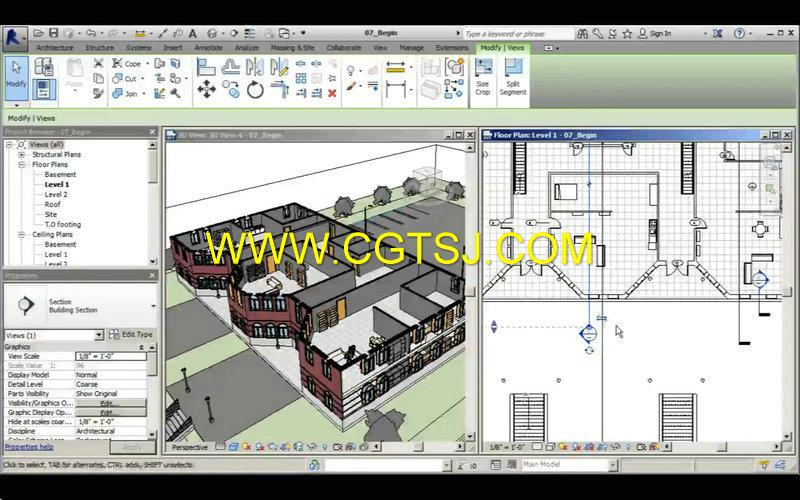This screenshot has width=800, height=500.
Task: Click Open folder in Quick Access
Action: (x=38, y=33)
